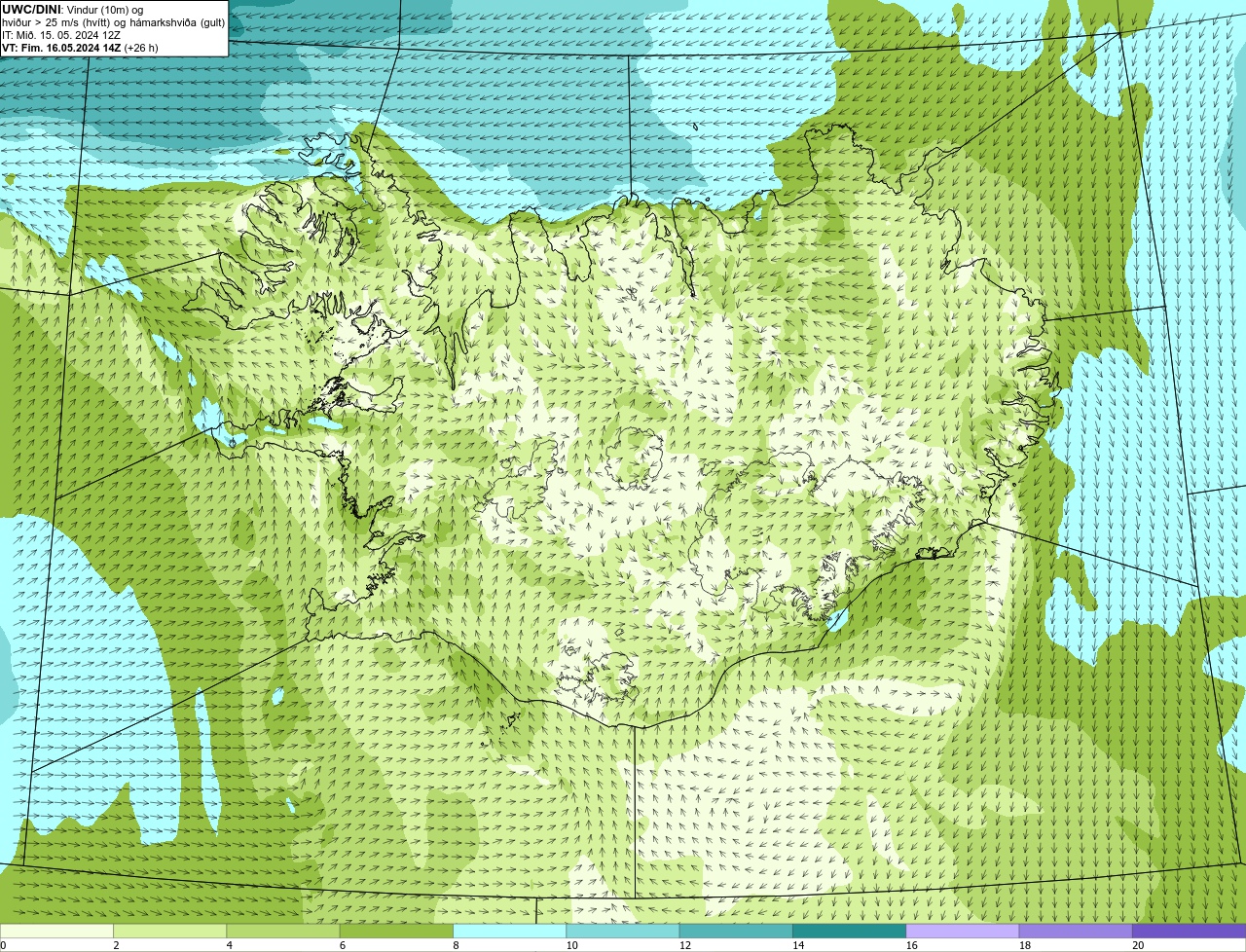Pick the 12–14 m/s teal legend swatch
The width and height of the screenshot is (1246, 952).
736,931
